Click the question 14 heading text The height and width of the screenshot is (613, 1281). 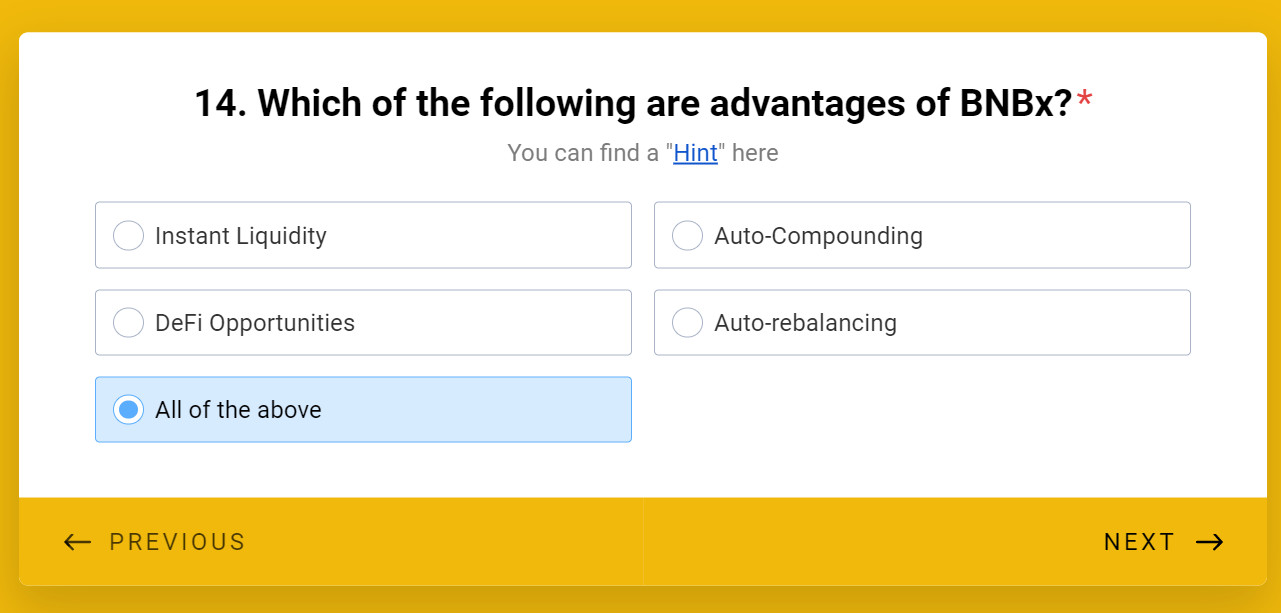[632, 104]
